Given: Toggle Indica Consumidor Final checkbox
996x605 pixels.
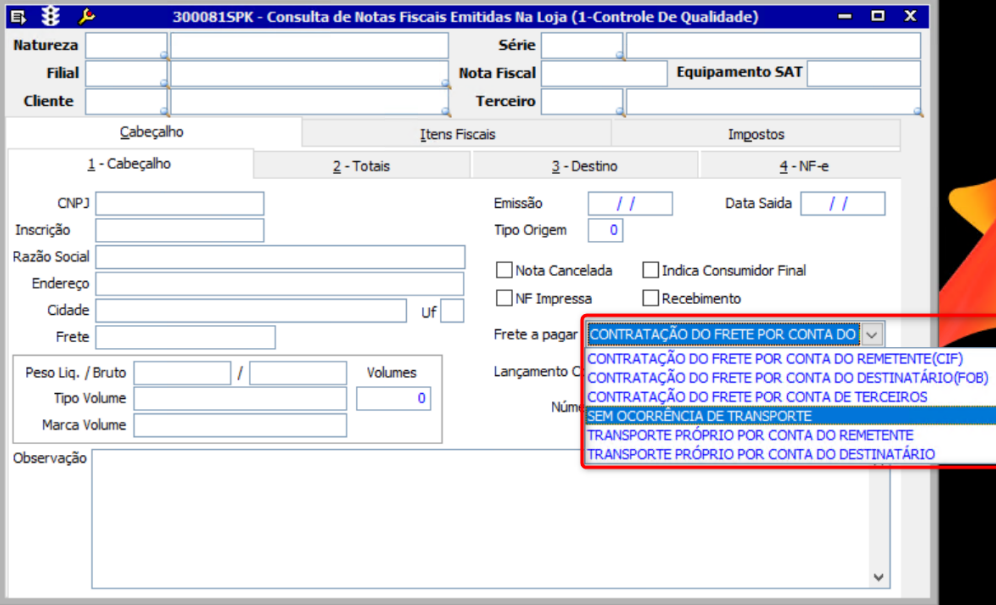Looking at the screenshot, I should pyautogui.click(x=650, y=270).
